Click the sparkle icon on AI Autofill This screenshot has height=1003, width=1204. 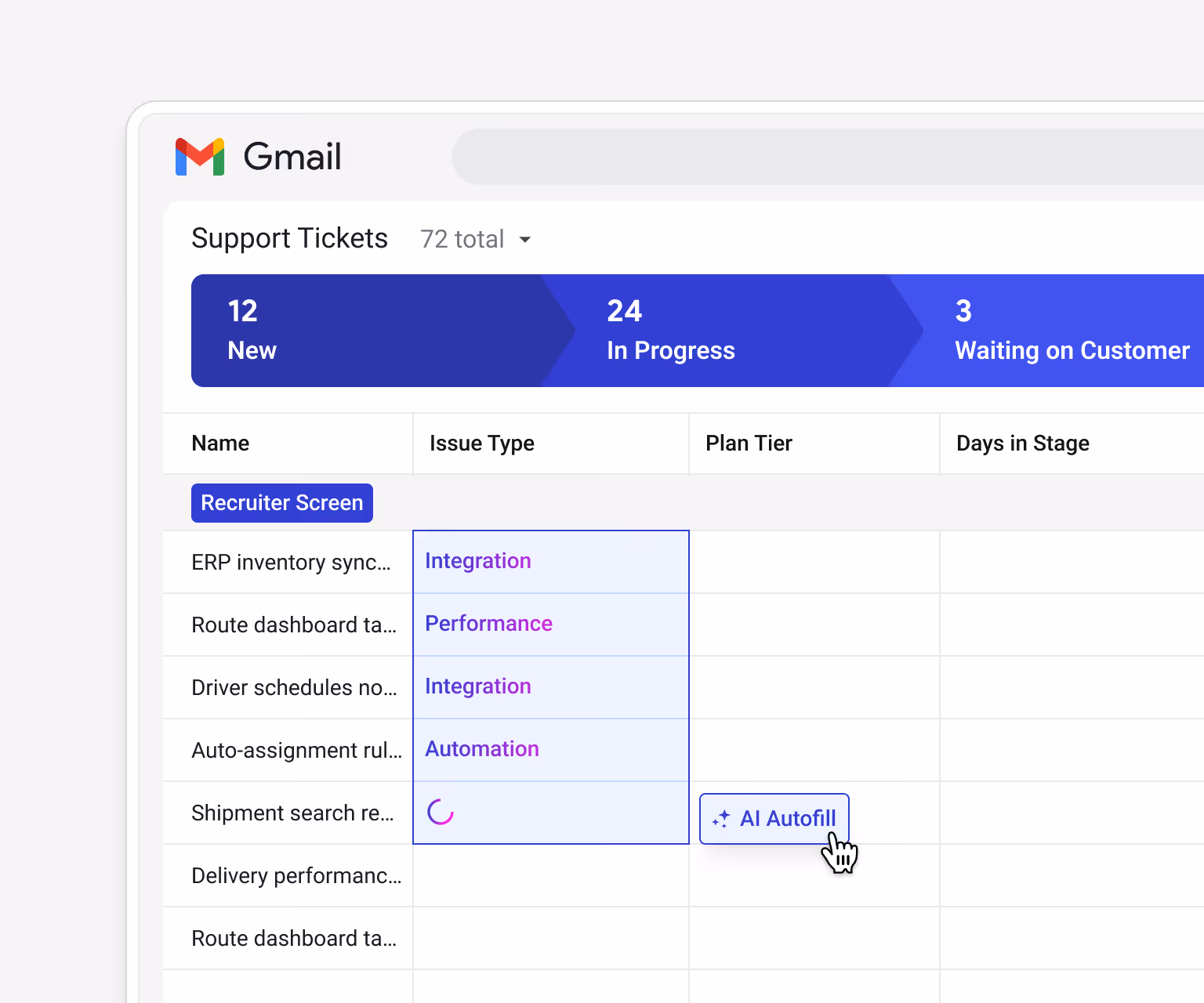[x=721, y=819]
